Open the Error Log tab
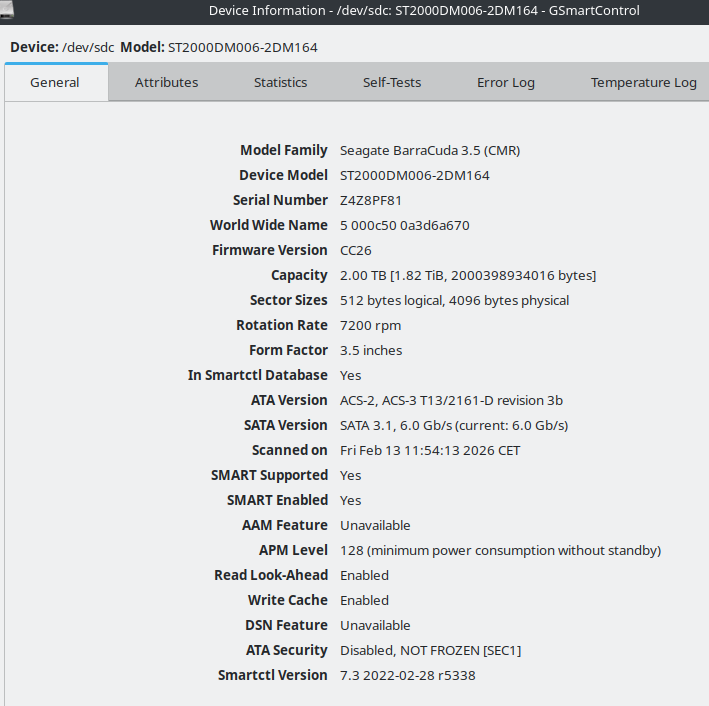The image size is (709, 706). coord(506,82)
